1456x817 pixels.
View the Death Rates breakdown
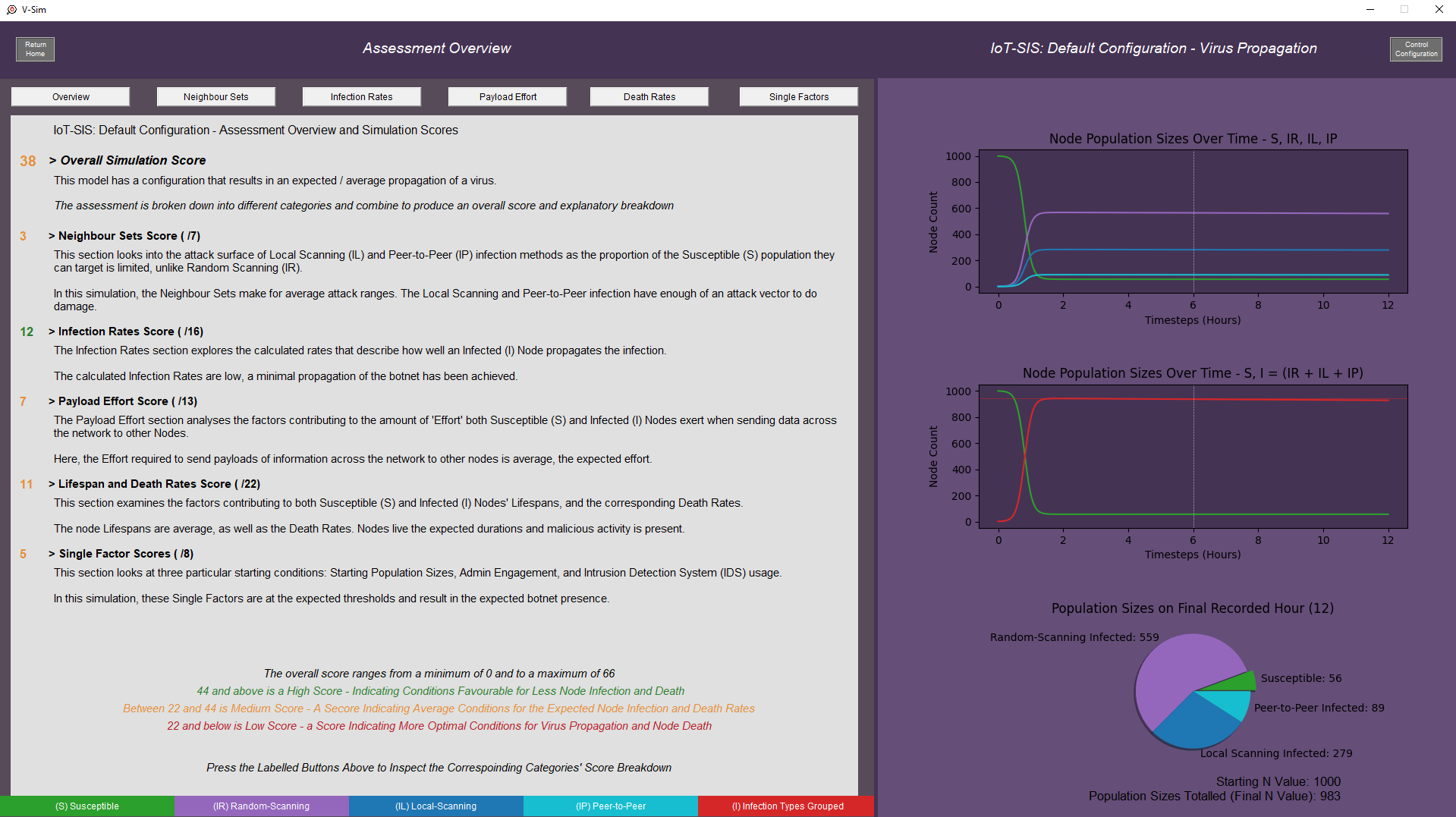coord(649,96)
